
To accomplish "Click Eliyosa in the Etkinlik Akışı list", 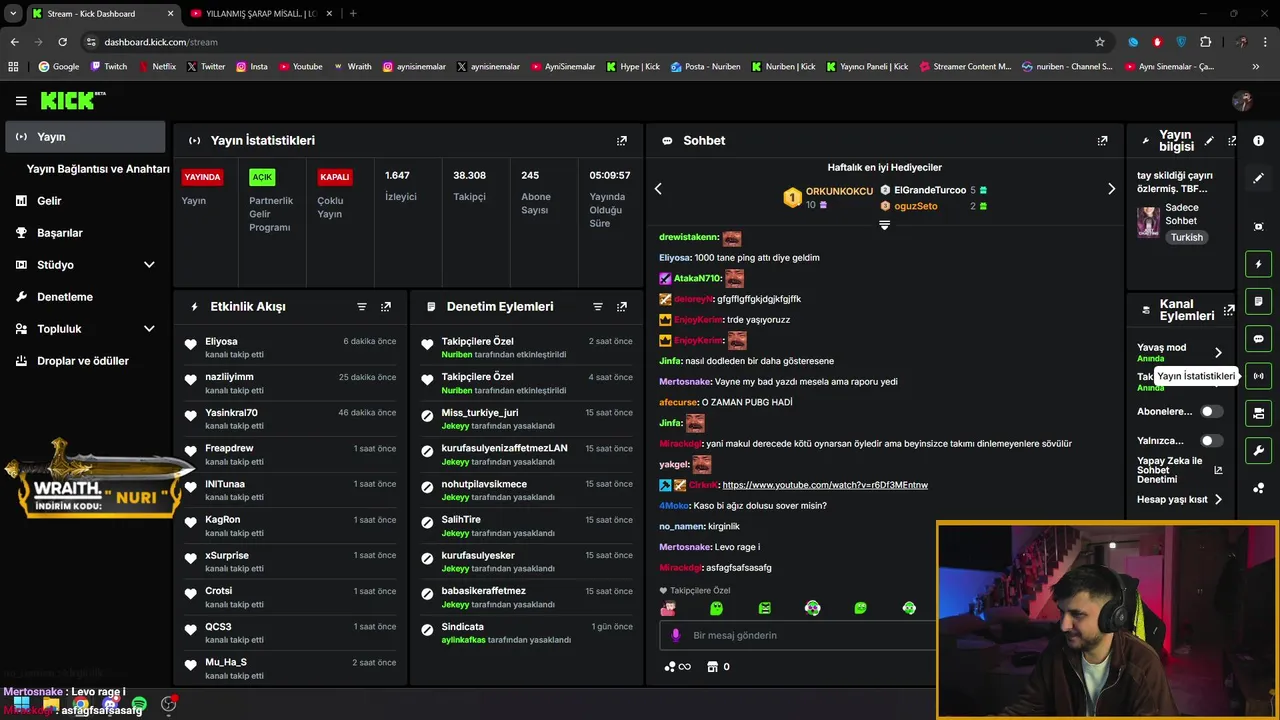I will pos(221,341).
